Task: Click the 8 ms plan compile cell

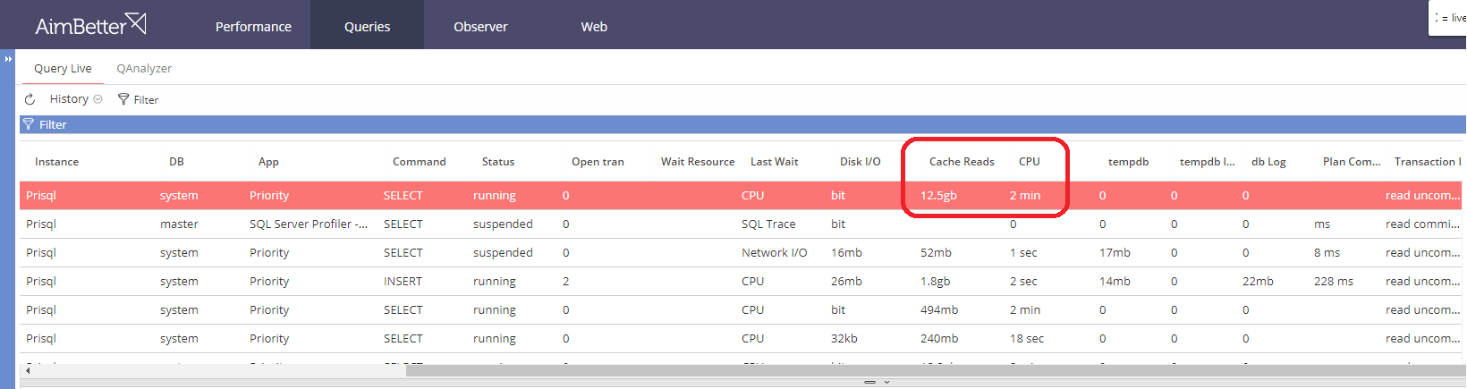Action: tap(1327, 252)
